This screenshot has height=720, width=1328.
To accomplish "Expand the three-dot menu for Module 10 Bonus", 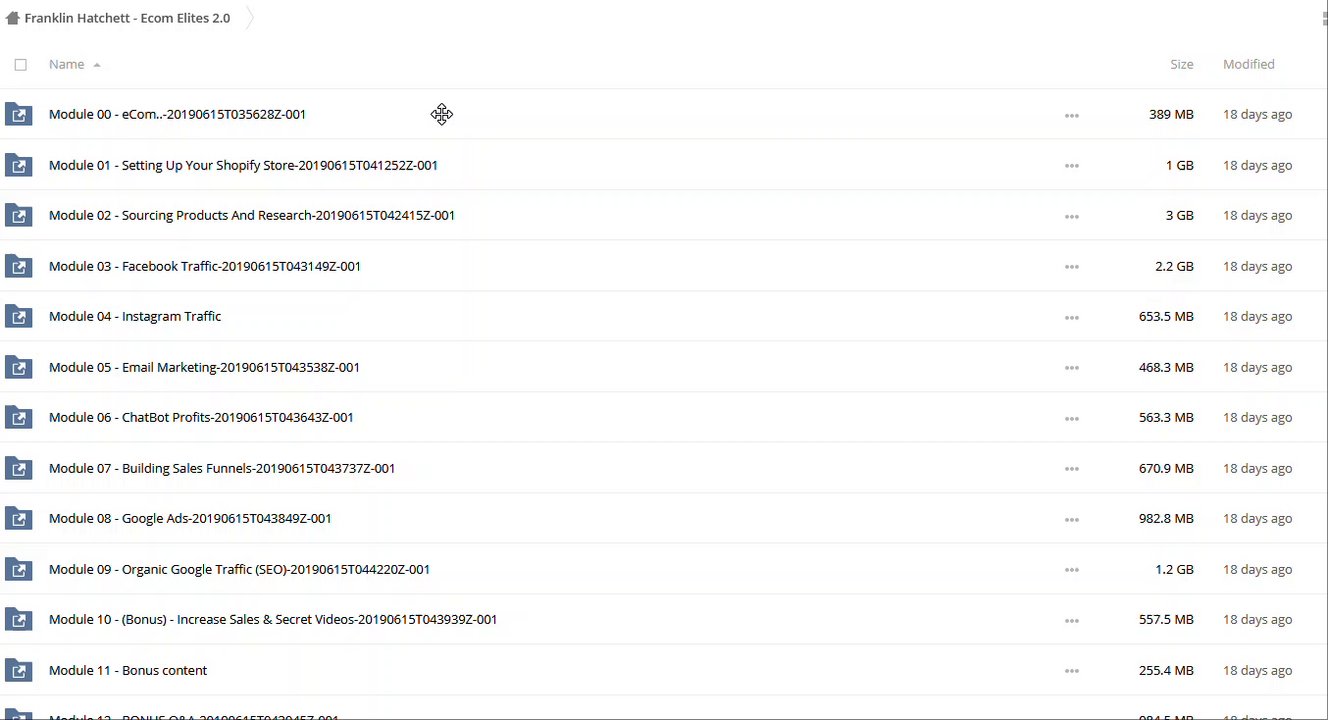I will [1071, 620].
